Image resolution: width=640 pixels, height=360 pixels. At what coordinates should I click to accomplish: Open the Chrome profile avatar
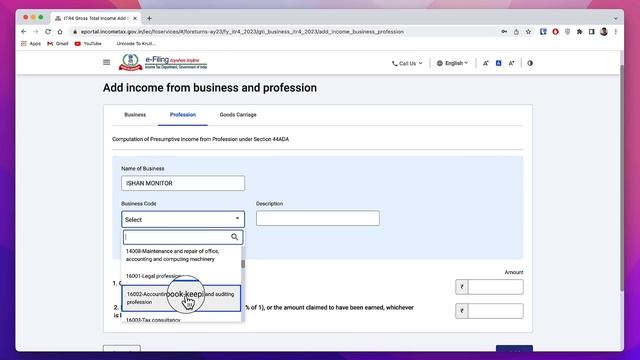(604, 31)
